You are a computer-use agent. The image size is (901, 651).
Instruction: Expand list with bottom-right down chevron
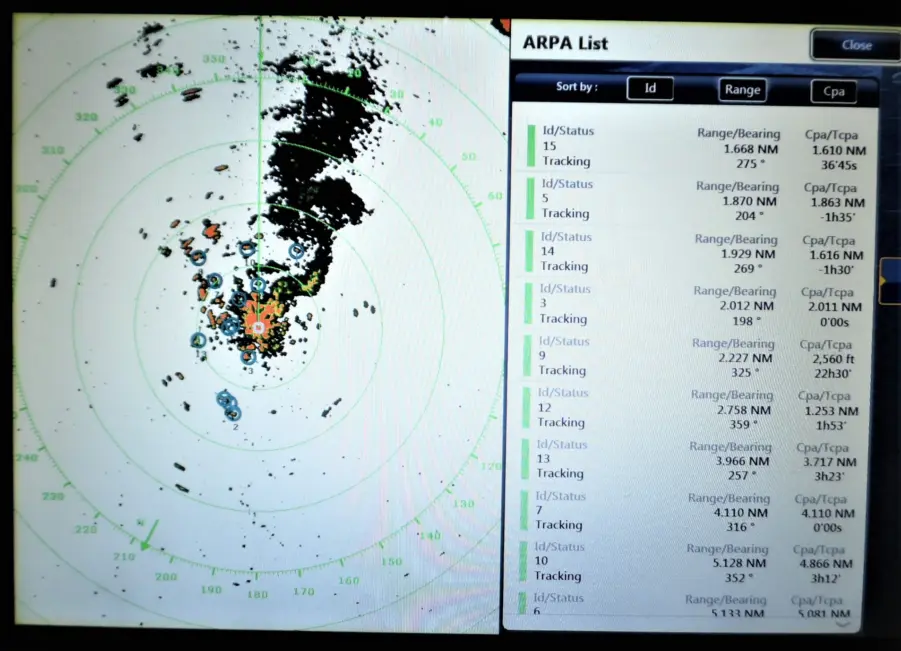[842, 624]
